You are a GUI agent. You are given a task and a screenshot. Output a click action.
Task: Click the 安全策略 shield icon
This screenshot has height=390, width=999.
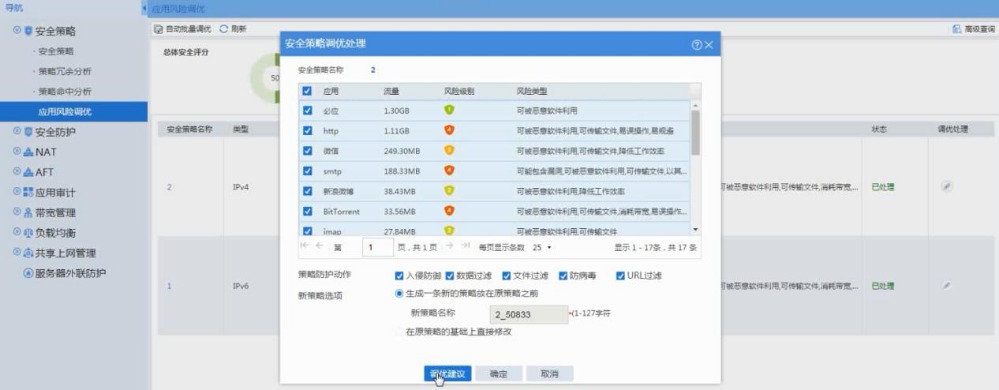tap(28, 31)
